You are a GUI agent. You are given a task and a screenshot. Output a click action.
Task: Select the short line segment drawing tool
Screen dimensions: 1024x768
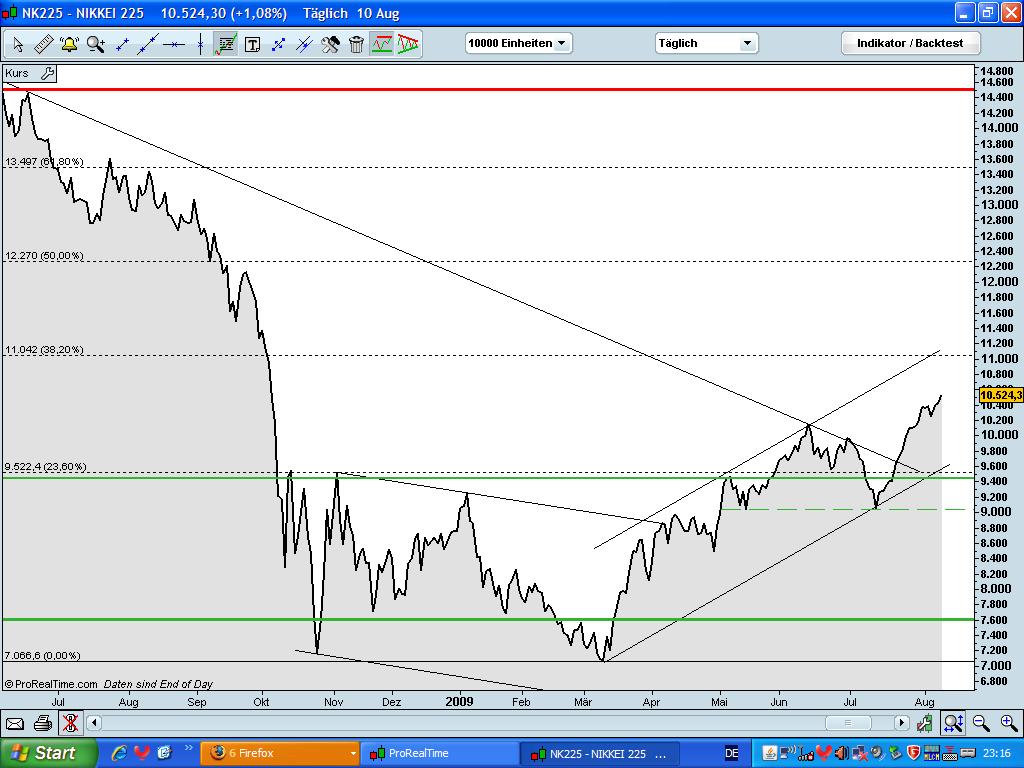(122, 44)
